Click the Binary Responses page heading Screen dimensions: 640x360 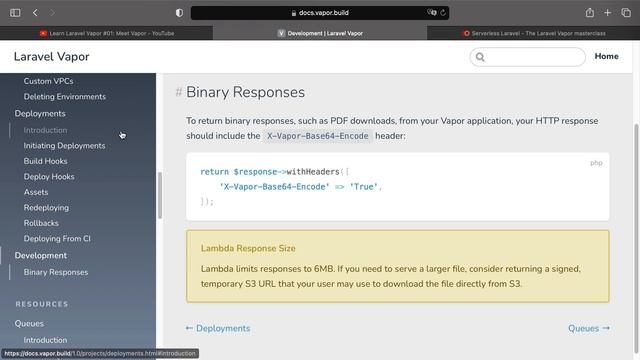point(245,92)
